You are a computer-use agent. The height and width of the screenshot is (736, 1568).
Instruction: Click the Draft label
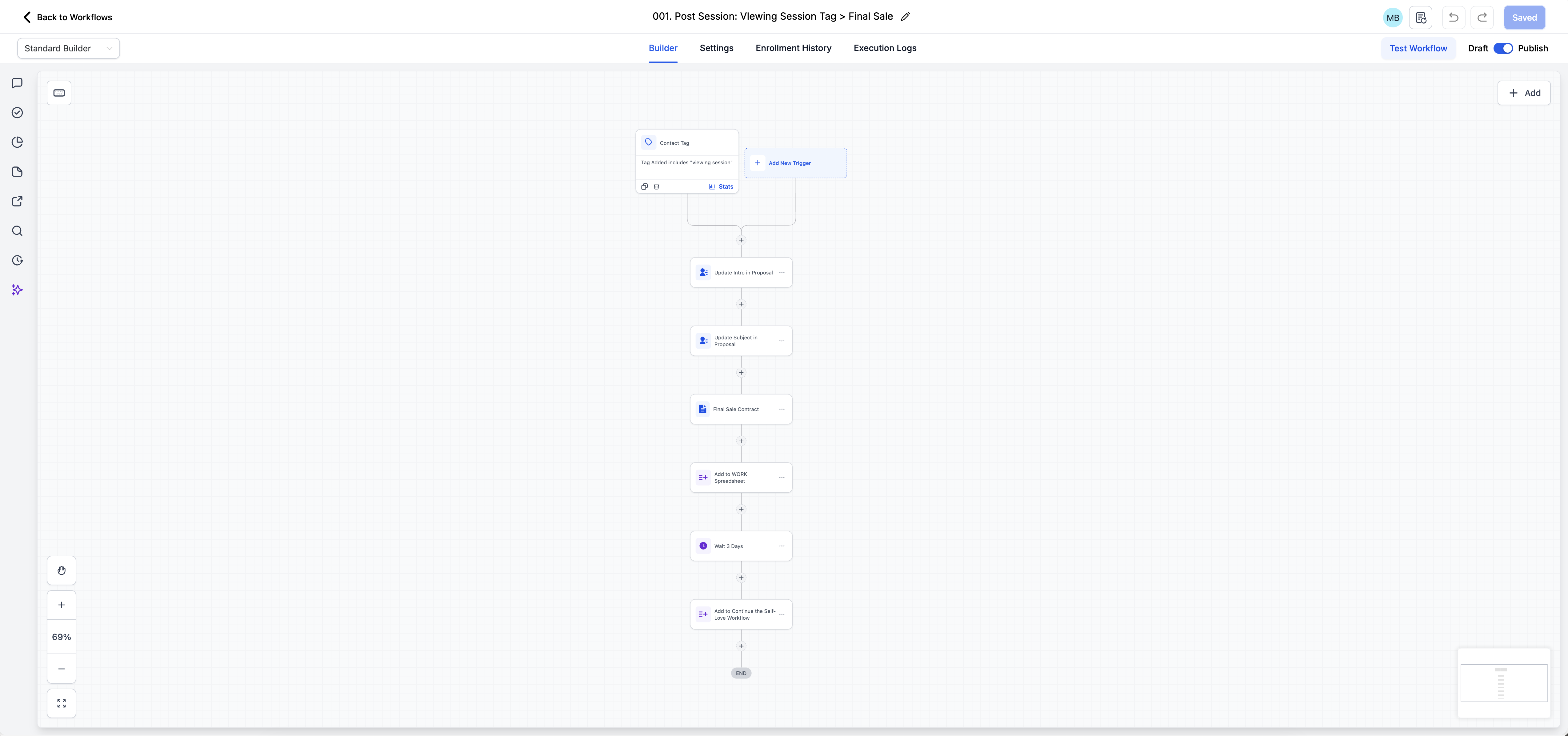pyautogui.click(x=1478, y=48)
